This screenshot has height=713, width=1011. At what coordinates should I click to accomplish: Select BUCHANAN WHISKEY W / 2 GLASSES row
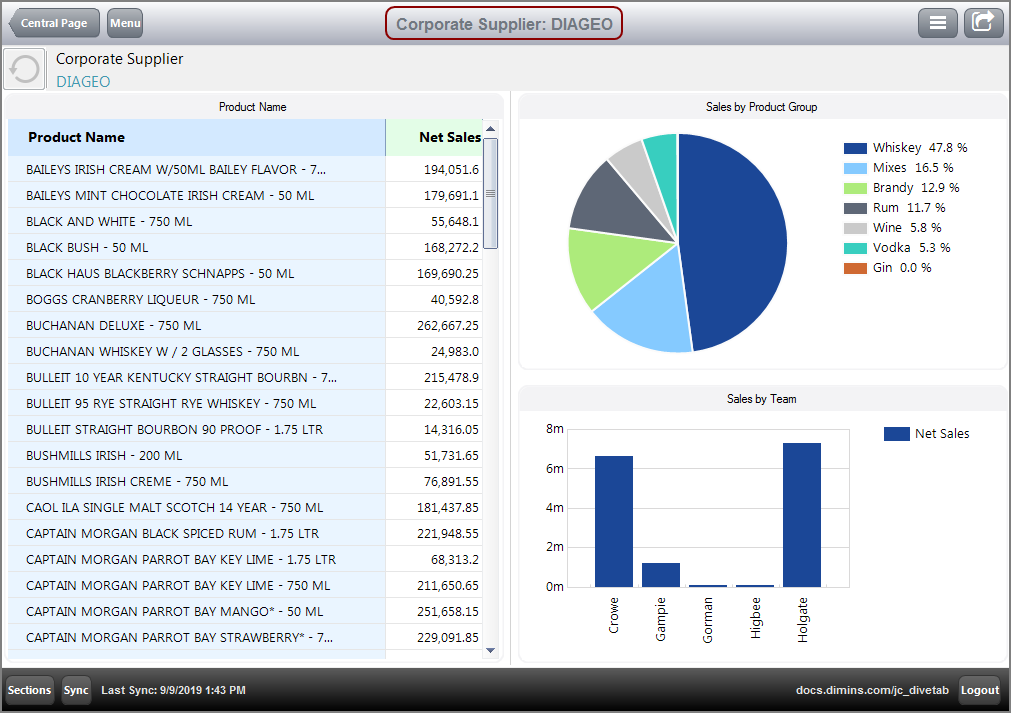point(245,351)
